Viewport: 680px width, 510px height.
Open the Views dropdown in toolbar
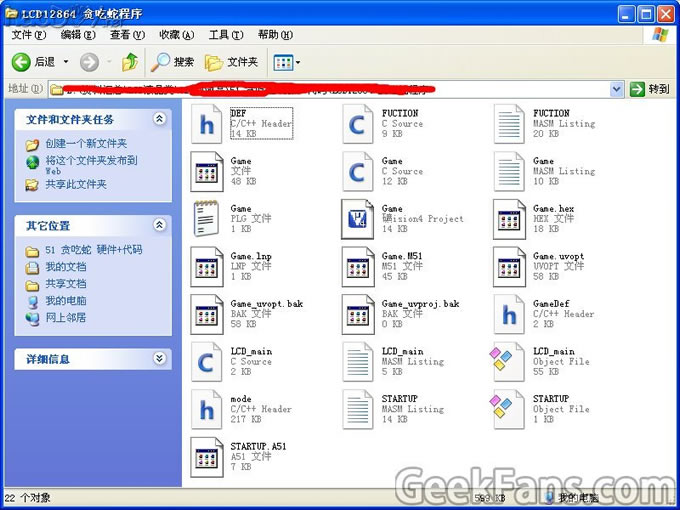click(x=287, y=62)
